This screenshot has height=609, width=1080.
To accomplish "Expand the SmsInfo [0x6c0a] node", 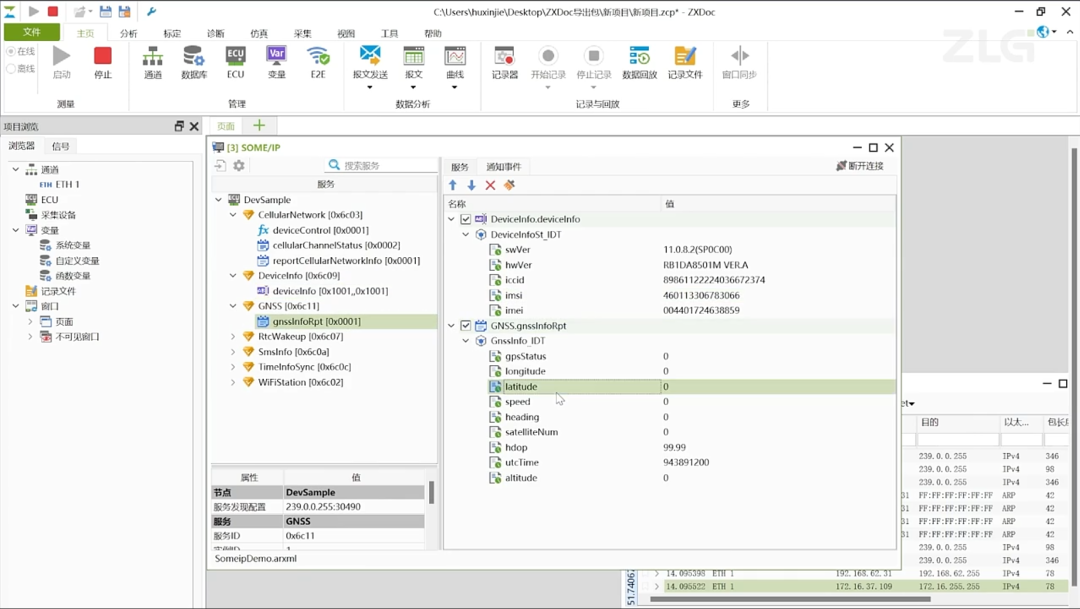I will (233, 352).
